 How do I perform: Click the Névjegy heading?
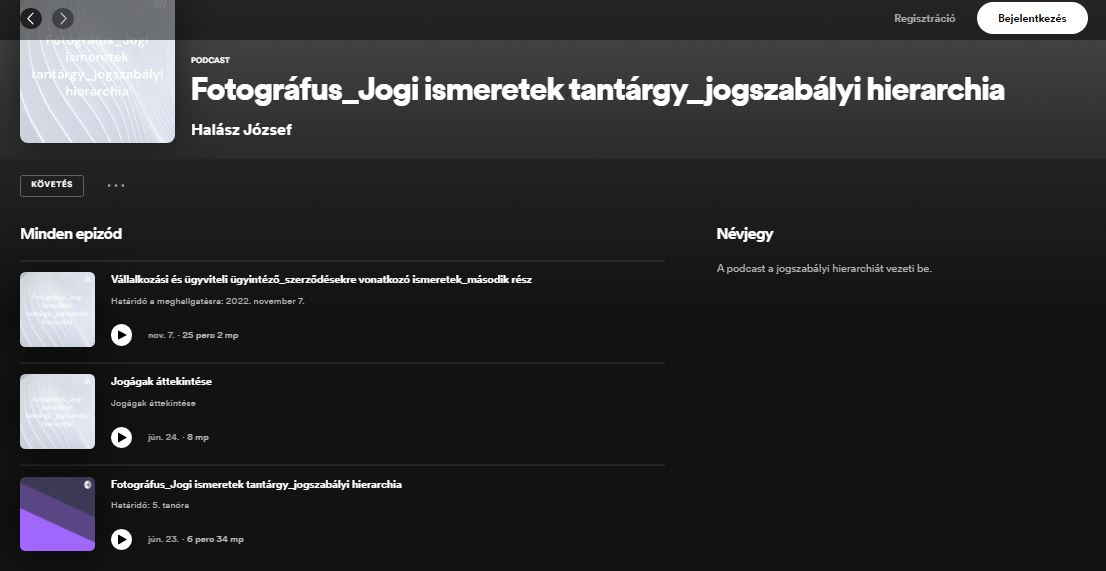click(x=745, y=234)
